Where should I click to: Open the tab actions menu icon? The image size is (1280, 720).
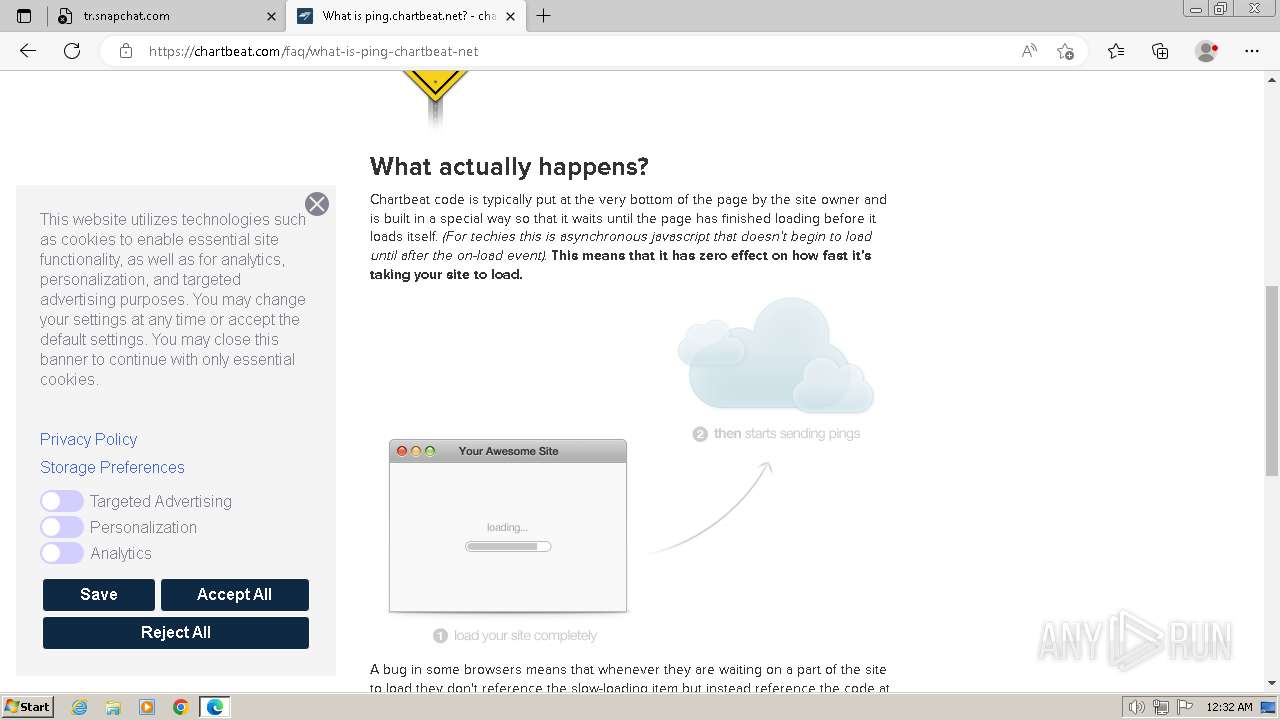[24, 16]
